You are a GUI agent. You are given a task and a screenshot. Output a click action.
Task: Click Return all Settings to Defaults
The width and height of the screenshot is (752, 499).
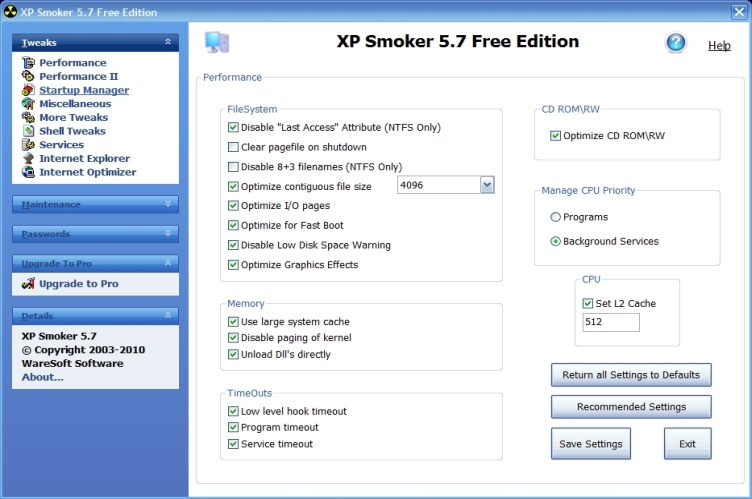(x=631, y=375)
